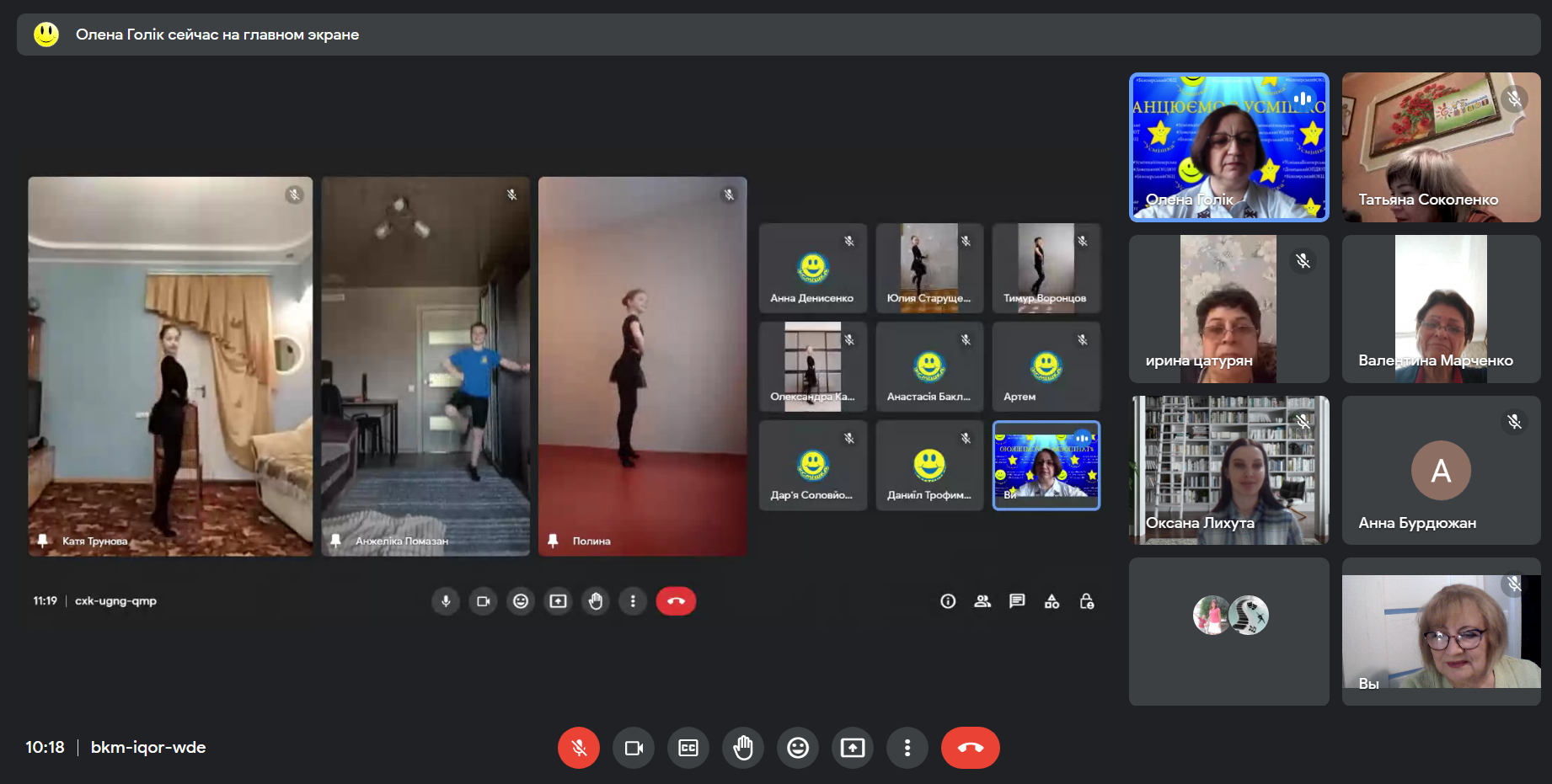Click the tile with two overflow participant avatars
The width and height of the screenshot is (1552, 784).
(x=1228, y=632)
